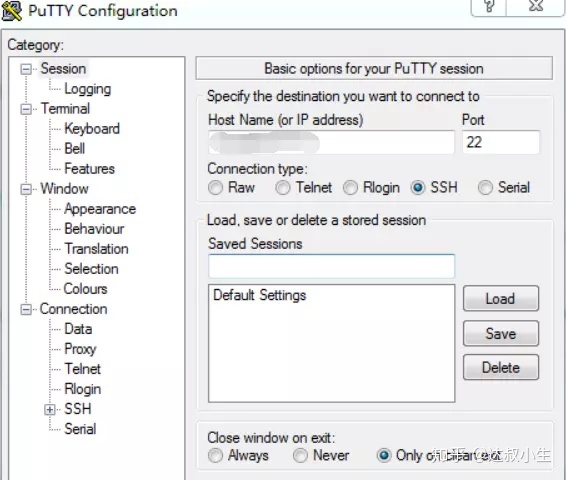
Task: Click the Load button
Action: point(501,298)
